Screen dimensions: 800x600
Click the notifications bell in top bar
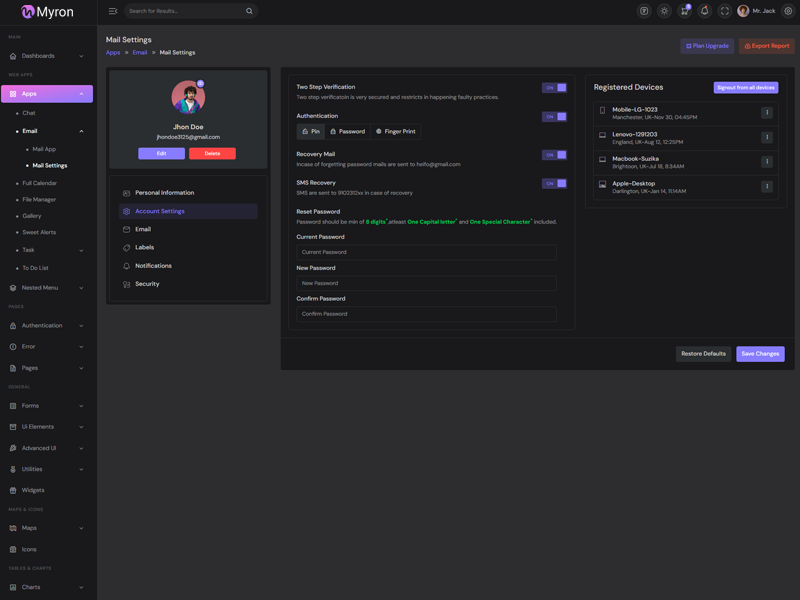[704, 11]
